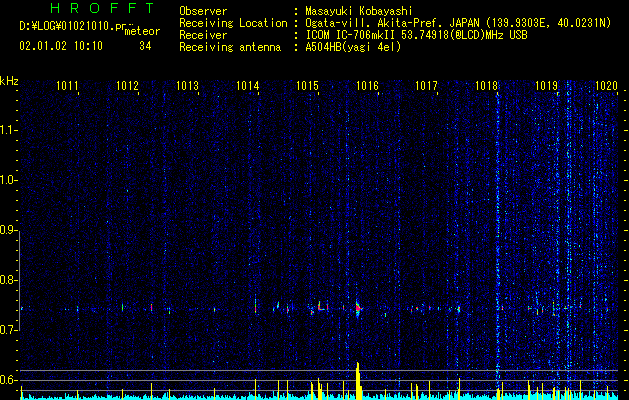Click the HROFFT title text
The width and height of the screenshot is (629, 400).
(103, 8)
